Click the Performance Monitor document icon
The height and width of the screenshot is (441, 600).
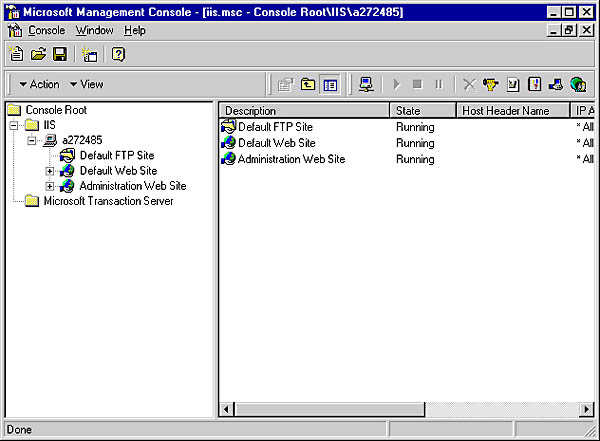[513, 84]
